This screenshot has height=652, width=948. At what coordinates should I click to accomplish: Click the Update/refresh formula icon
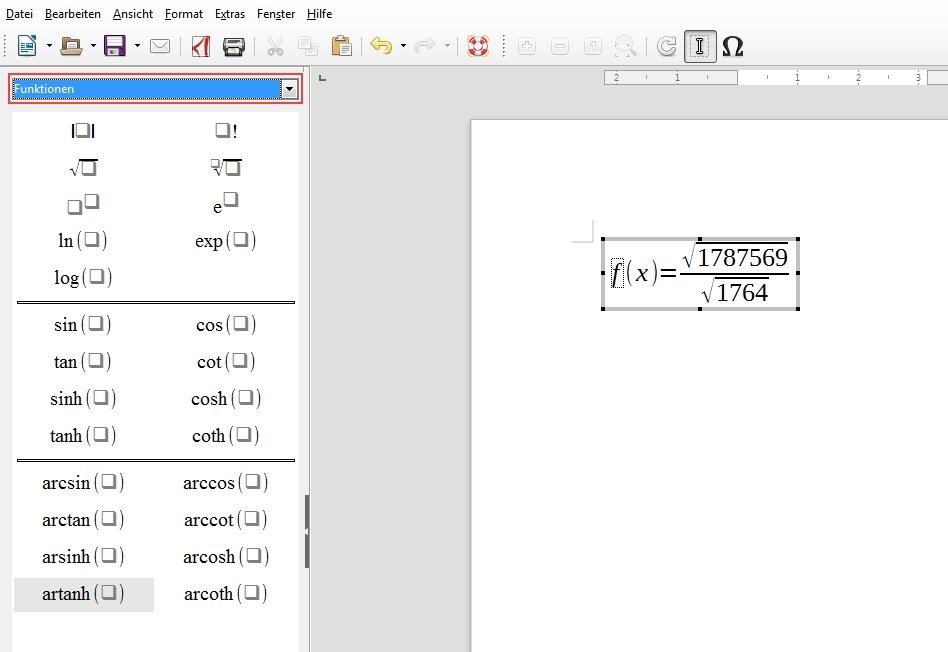(666, 46)
